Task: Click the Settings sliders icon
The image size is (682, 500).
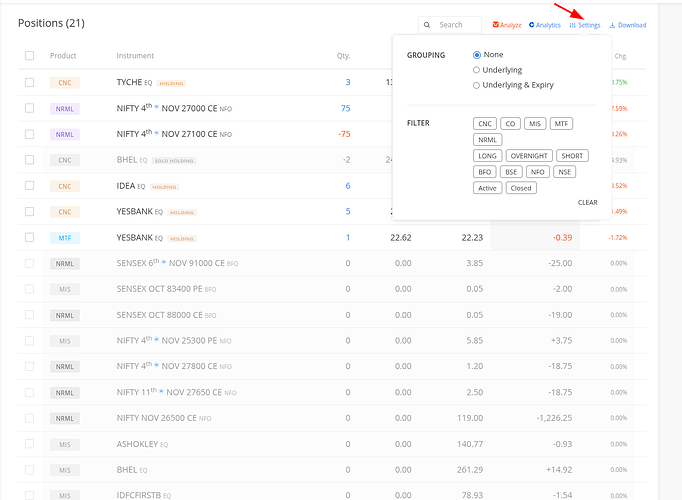Action: (573, 25)
